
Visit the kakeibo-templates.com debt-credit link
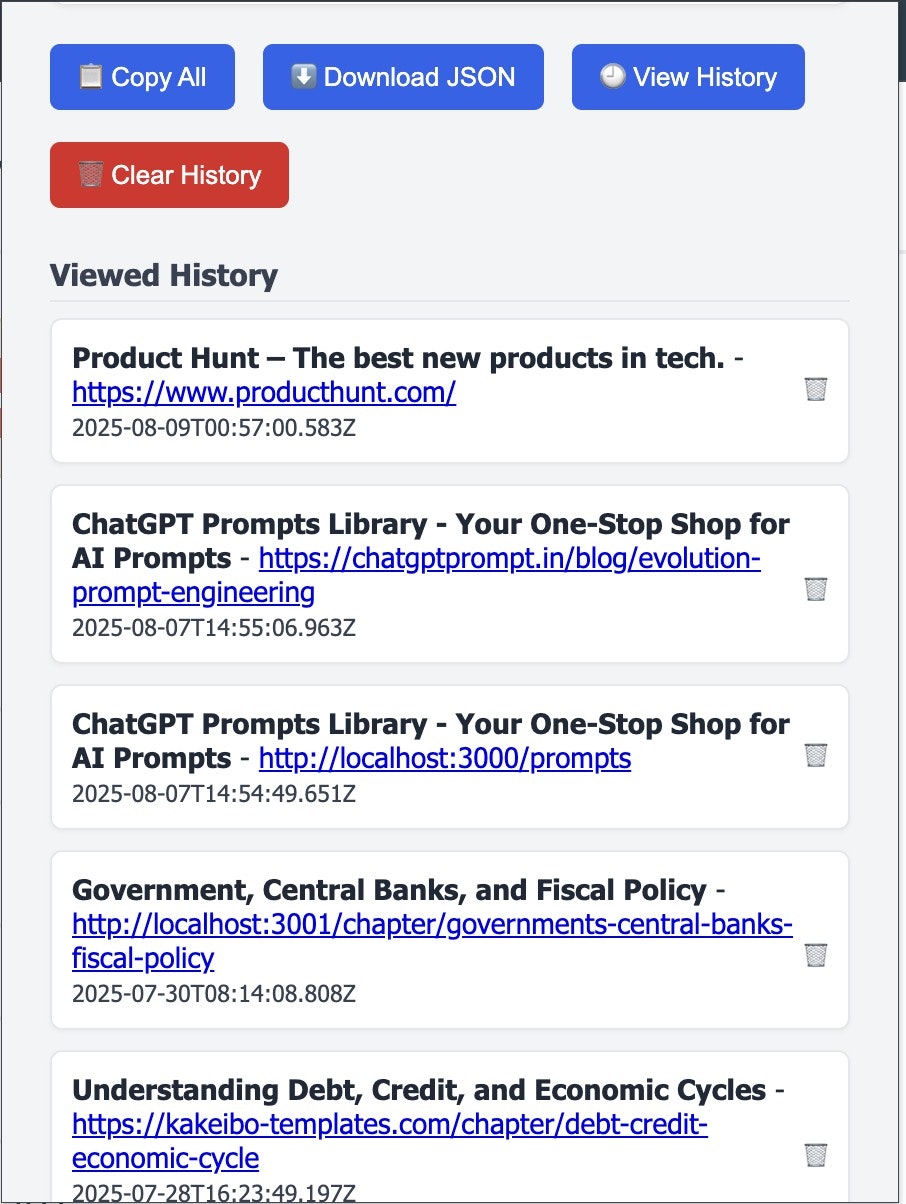point(390,1142)
